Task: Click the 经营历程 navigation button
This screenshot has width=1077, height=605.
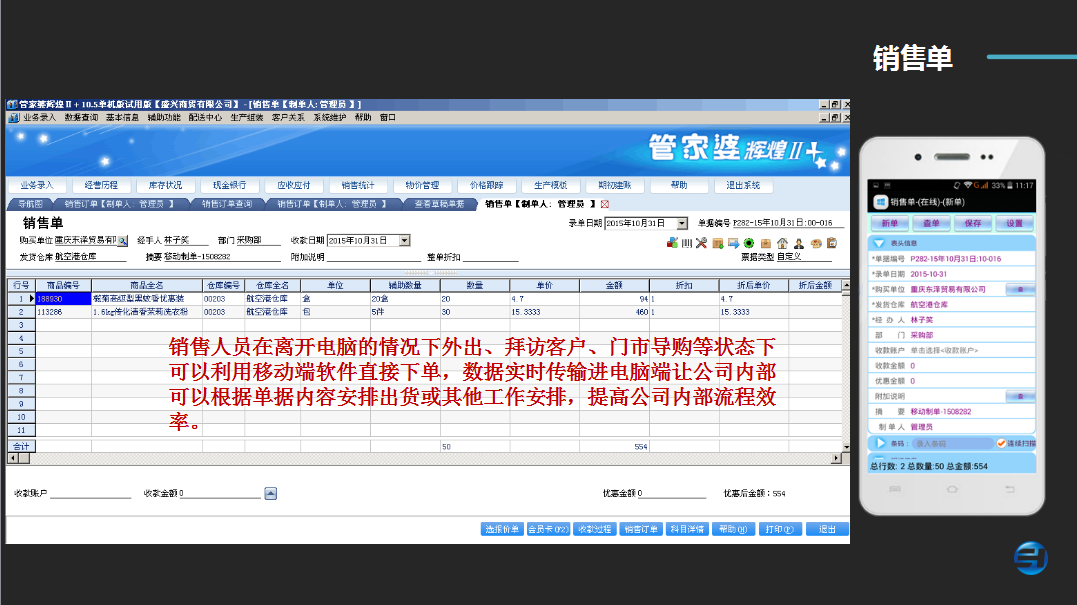Action: (x=101, y=185)
